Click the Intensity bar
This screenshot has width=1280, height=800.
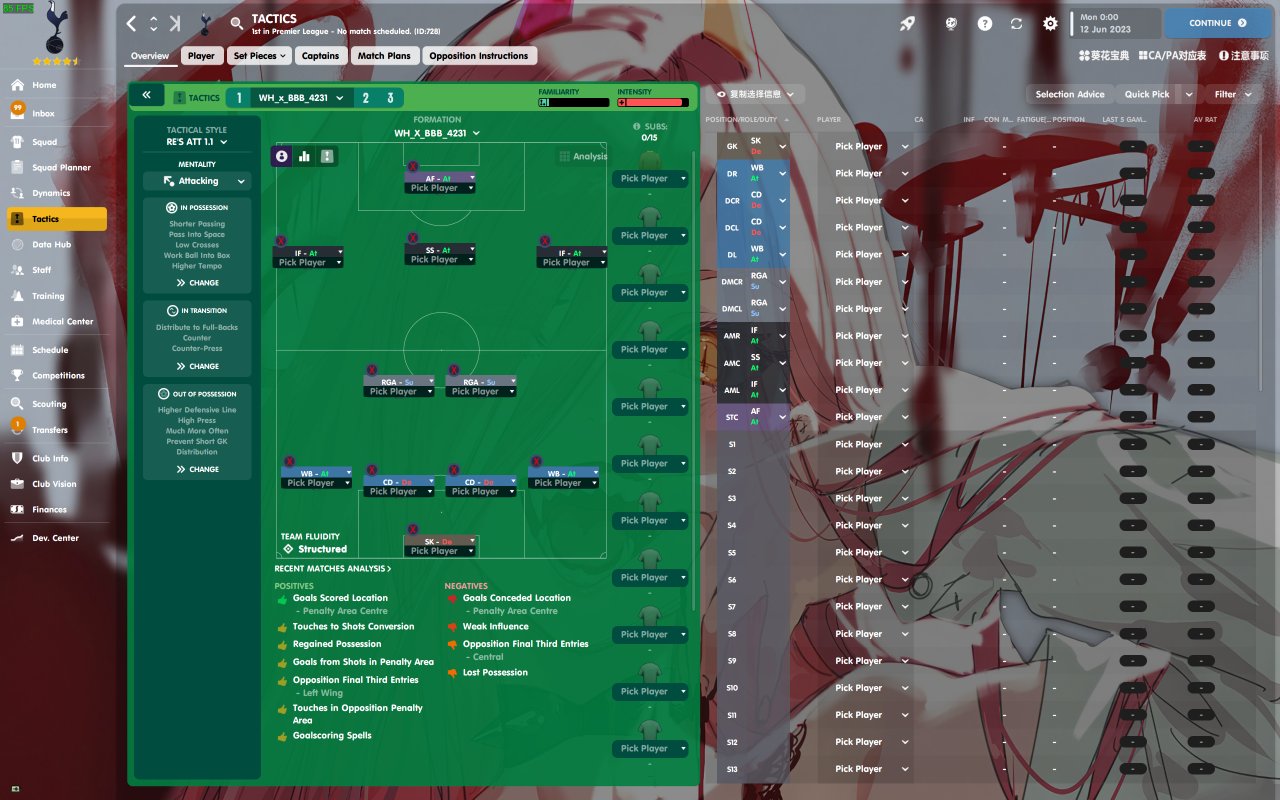(x=653, y=102)
